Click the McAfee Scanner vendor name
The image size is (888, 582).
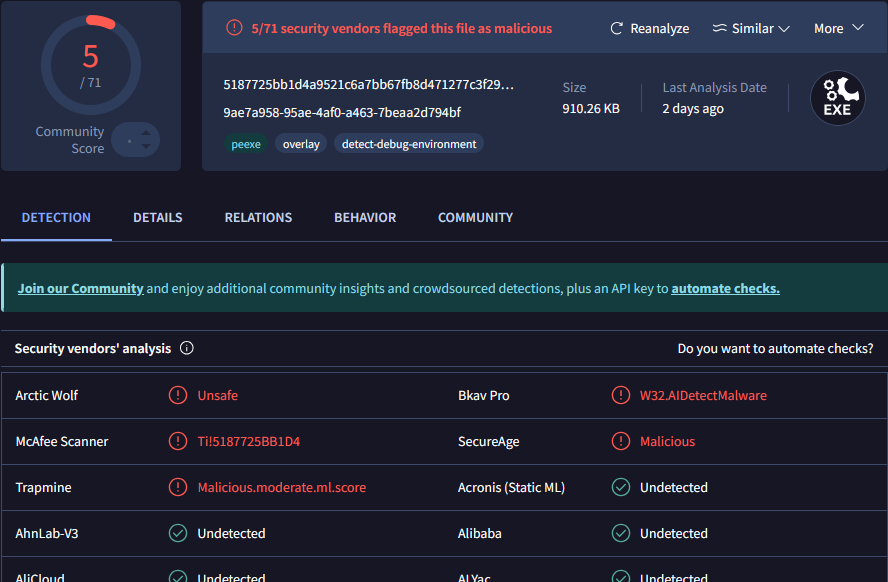(x=62, y=441)
